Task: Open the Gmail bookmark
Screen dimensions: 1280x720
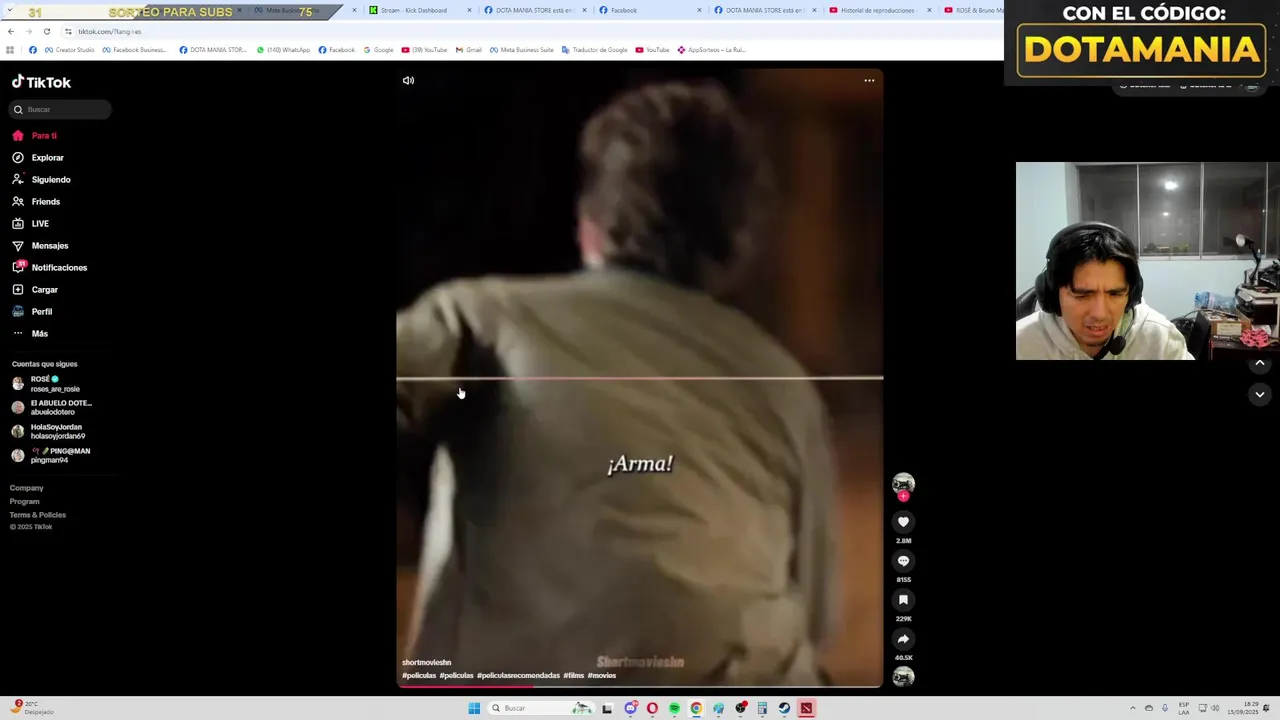Action: coord(468,50)
